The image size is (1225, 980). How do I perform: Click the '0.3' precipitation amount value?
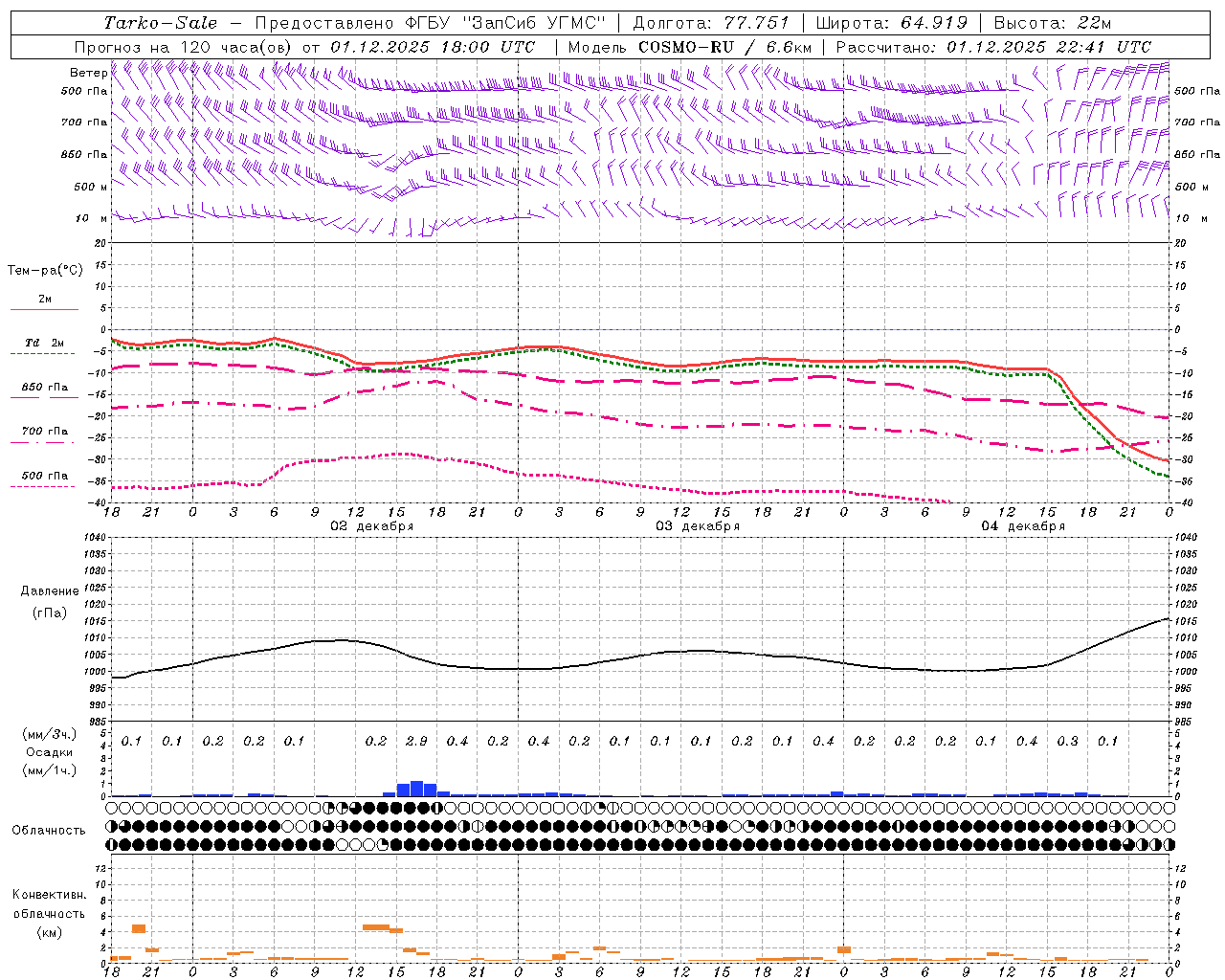tap(1067, 741)
